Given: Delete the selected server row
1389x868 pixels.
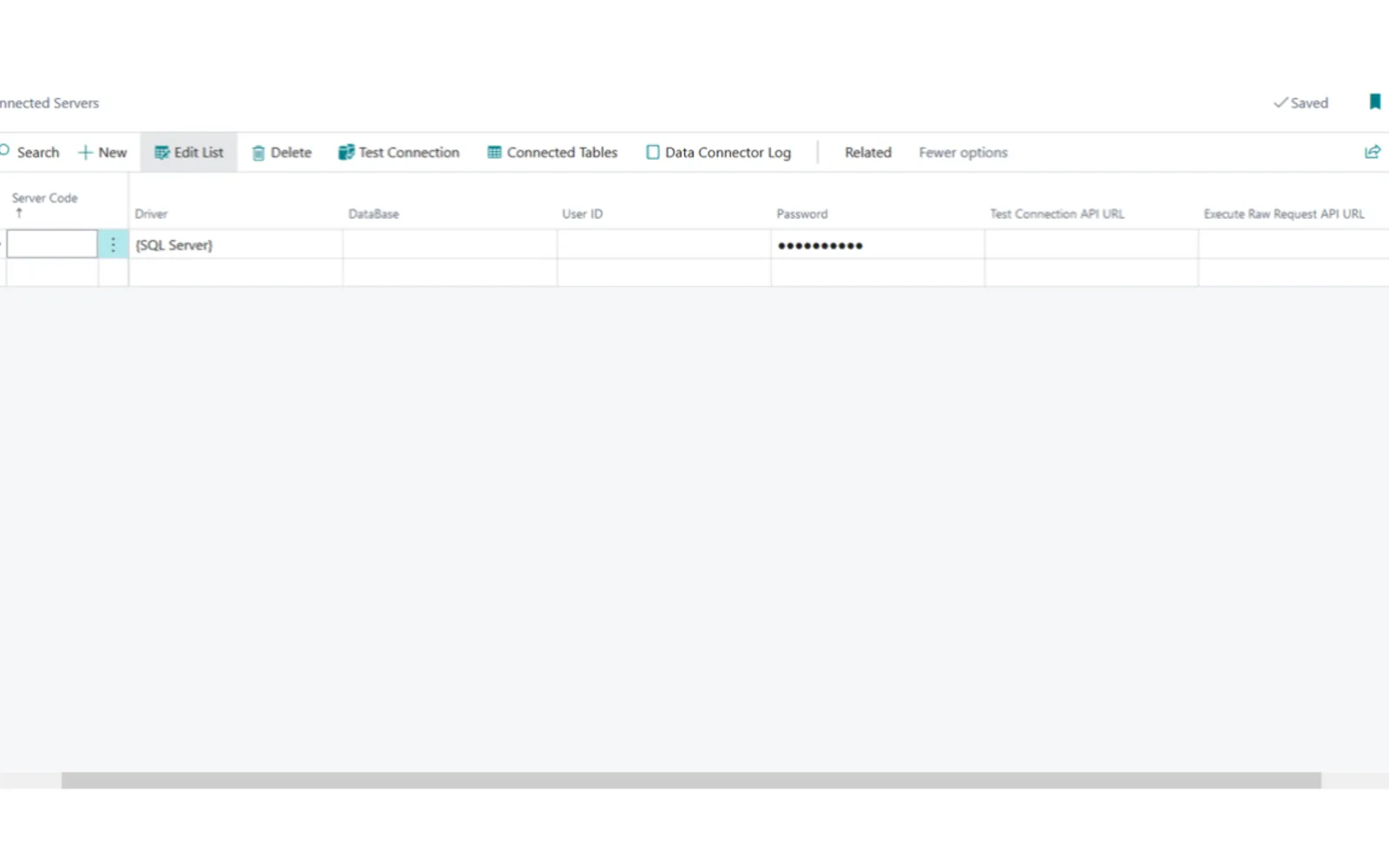Looking at the screenshot, I should pos(281,153).
